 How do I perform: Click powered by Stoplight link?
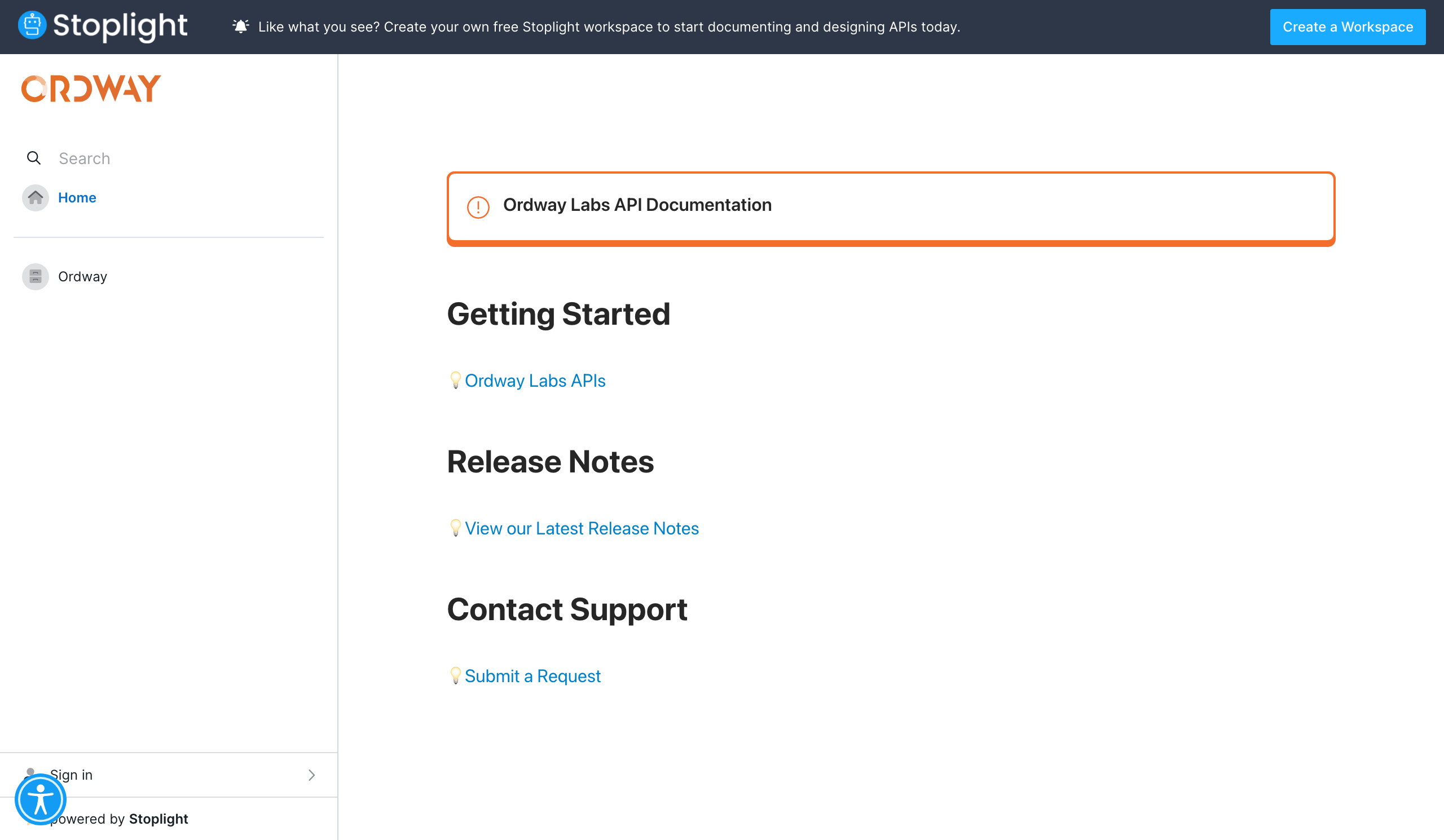[x=118, y=819]
